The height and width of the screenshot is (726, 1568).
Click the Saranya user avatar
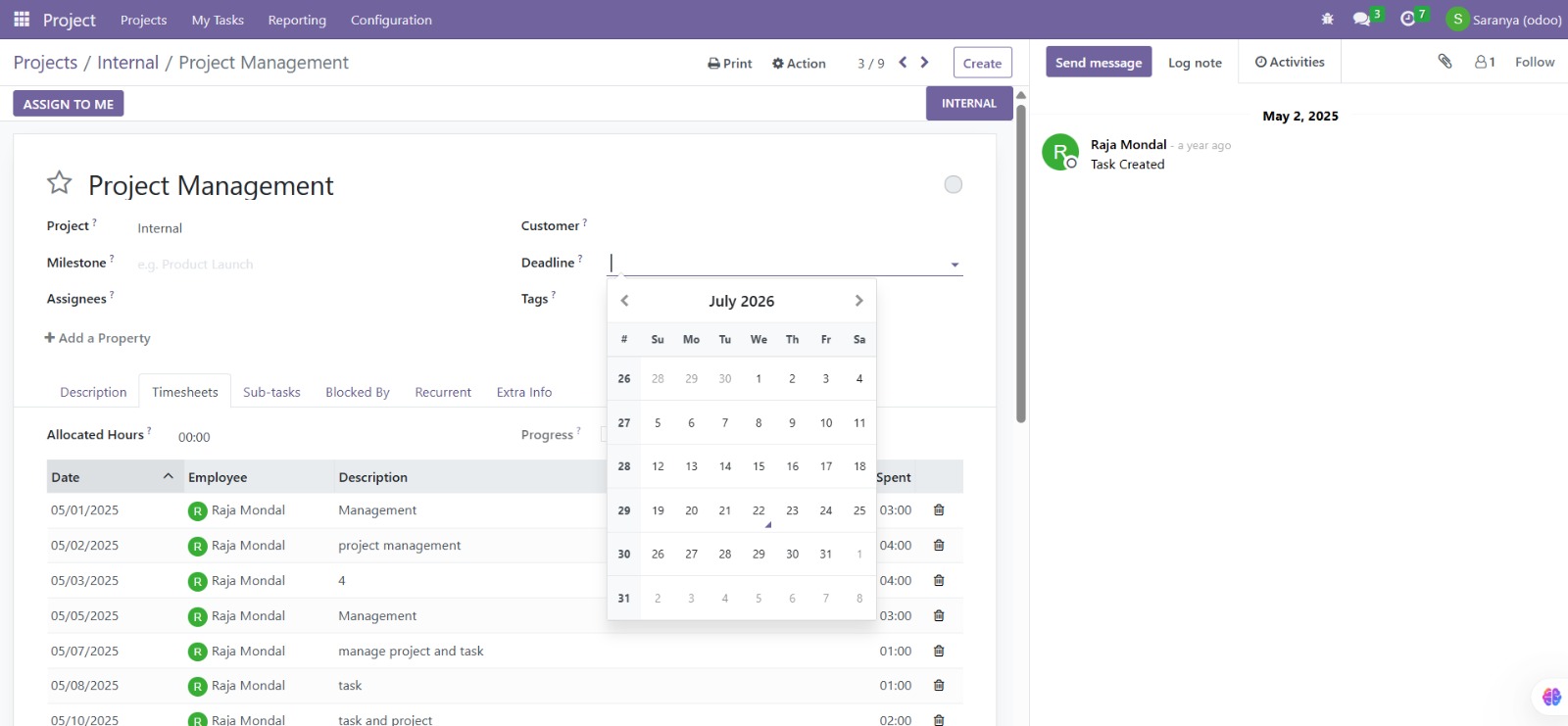pos(1457,19)
